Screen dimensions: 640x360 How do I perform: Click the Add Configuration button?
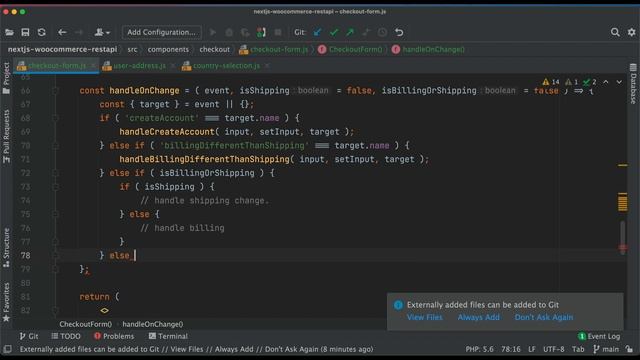pos(162,32)
